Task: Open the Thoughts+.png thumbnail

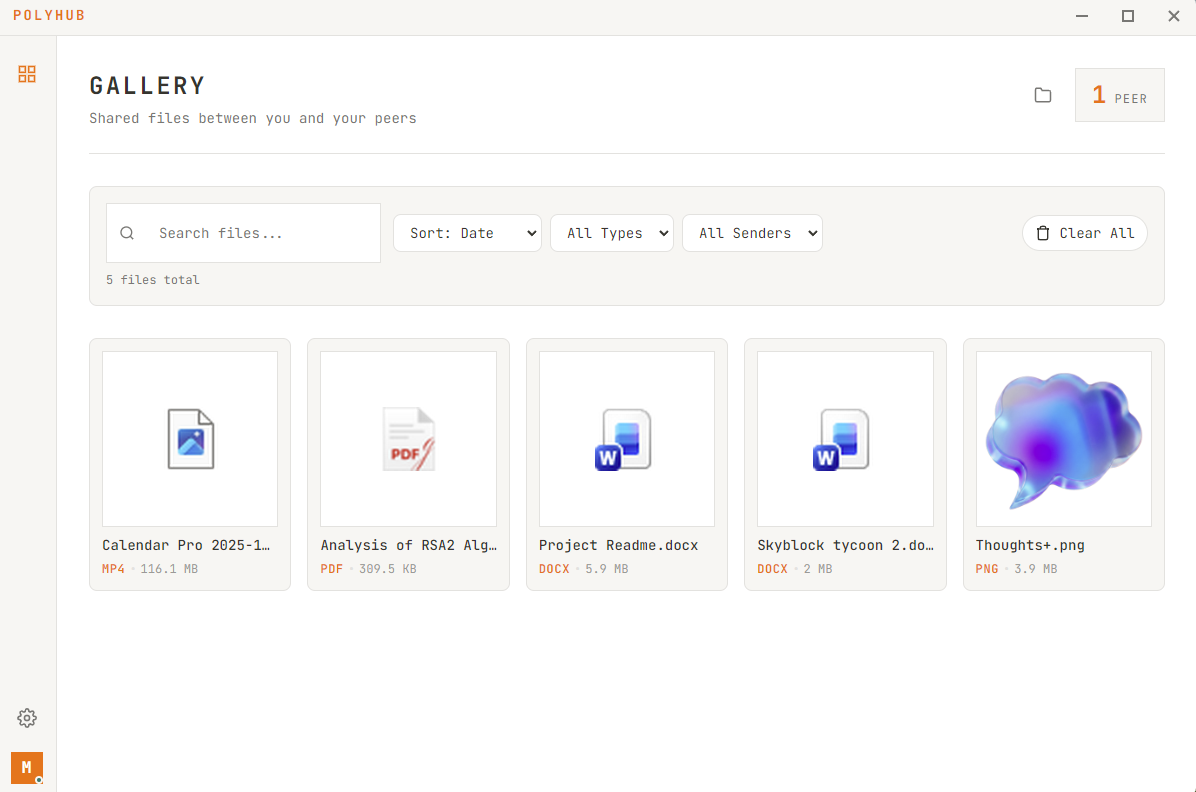Action: pos(1063,438)
